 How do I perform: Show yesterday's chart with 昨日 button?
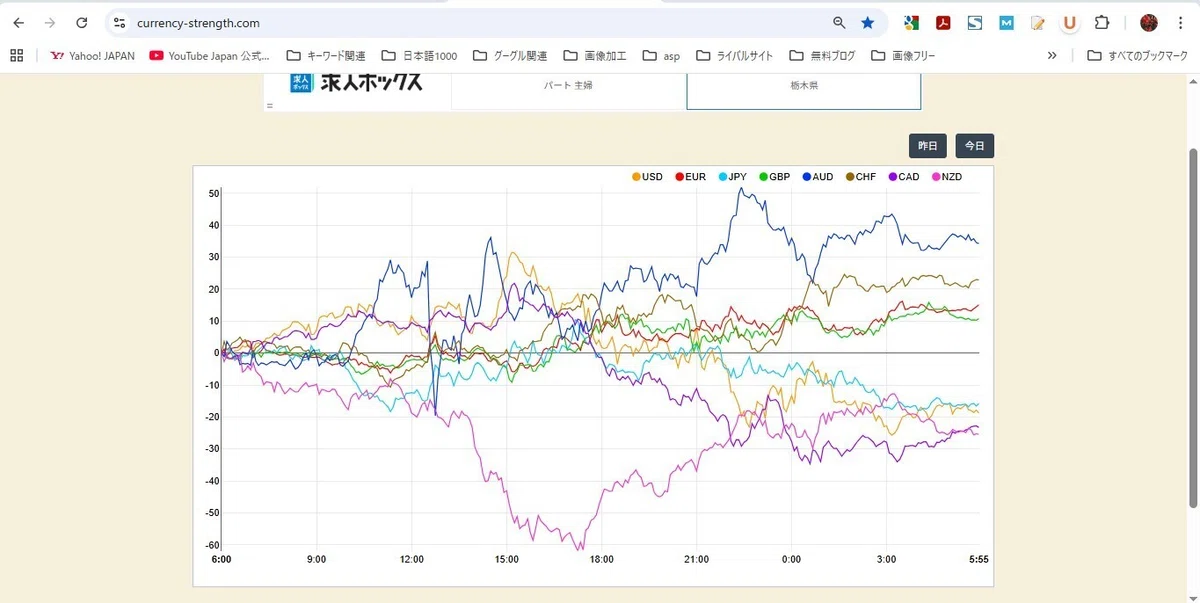[x=928, y=146]
